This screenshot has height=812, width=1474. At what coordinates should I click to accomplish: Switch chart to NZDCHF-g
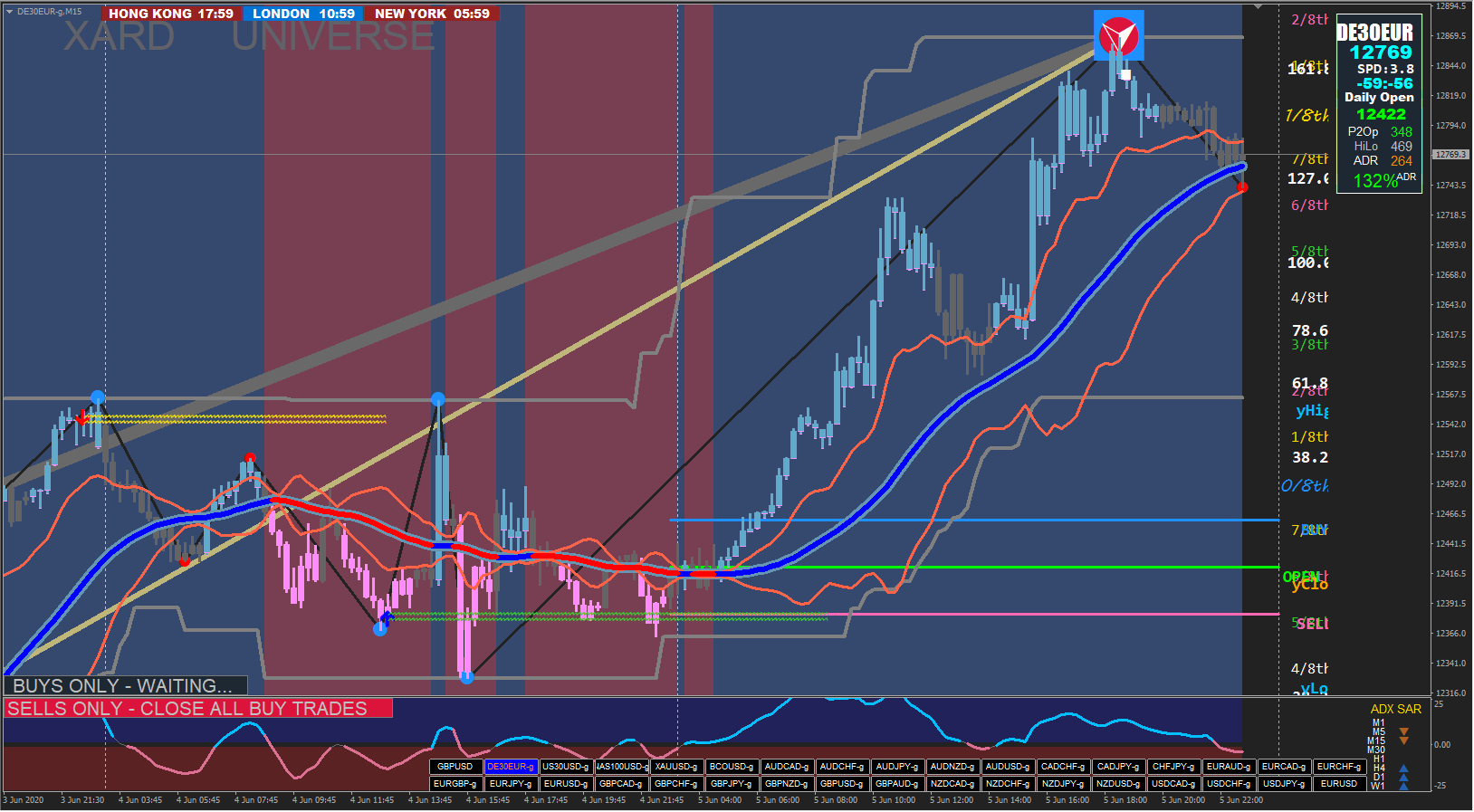1008,784
